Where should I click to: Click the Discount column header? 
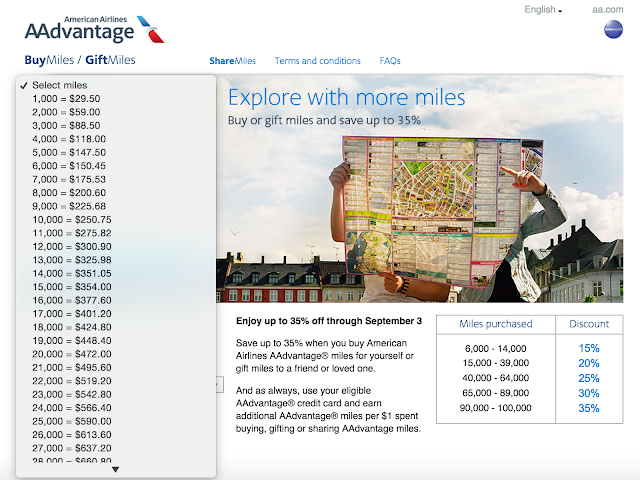pyautogui.click(x=589, y=324)
